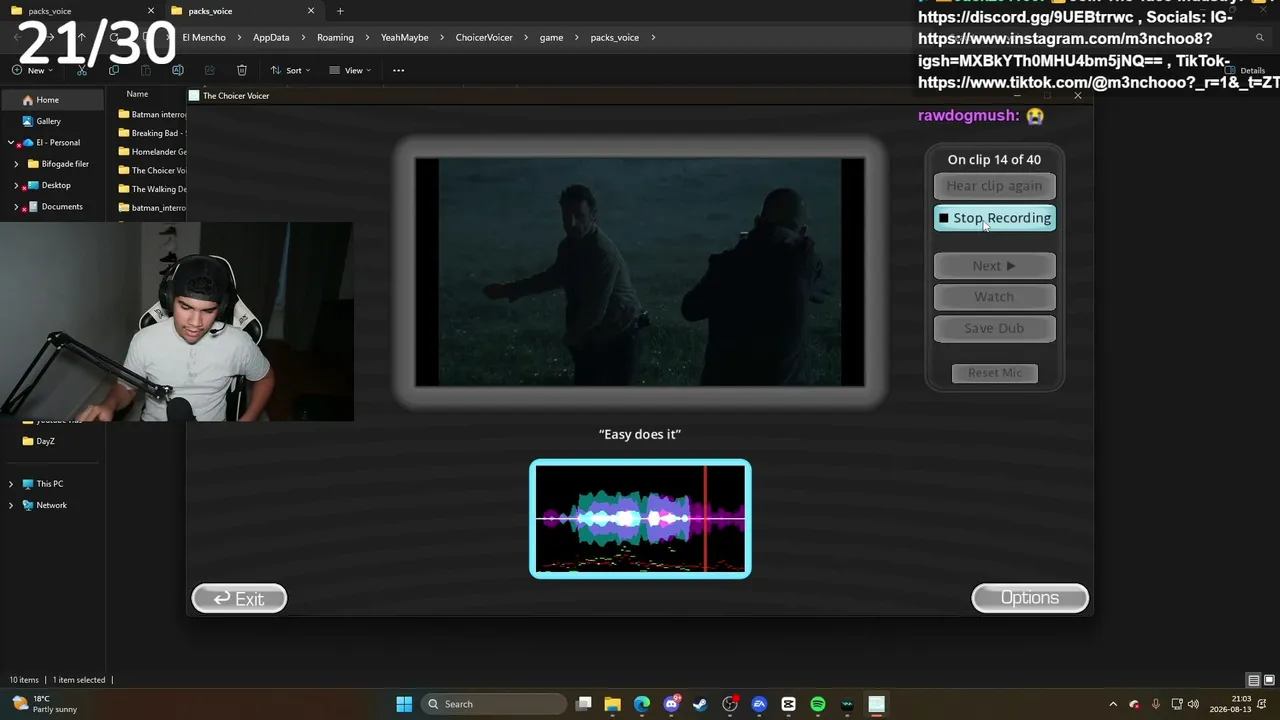Open Task View from the taskbar
This screenshot has width=1280, height=720.
coord(584,704)
